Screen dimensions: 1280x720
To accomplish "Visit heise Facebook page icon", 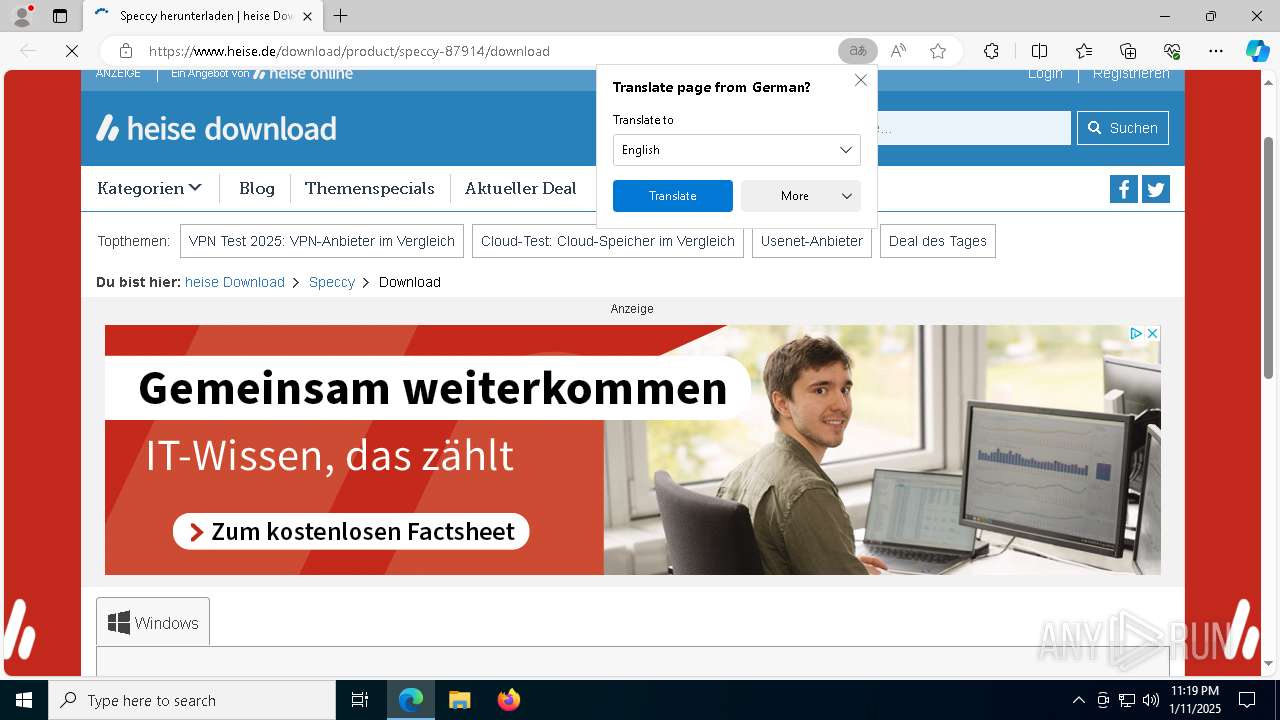I will tap(1124, 189).
